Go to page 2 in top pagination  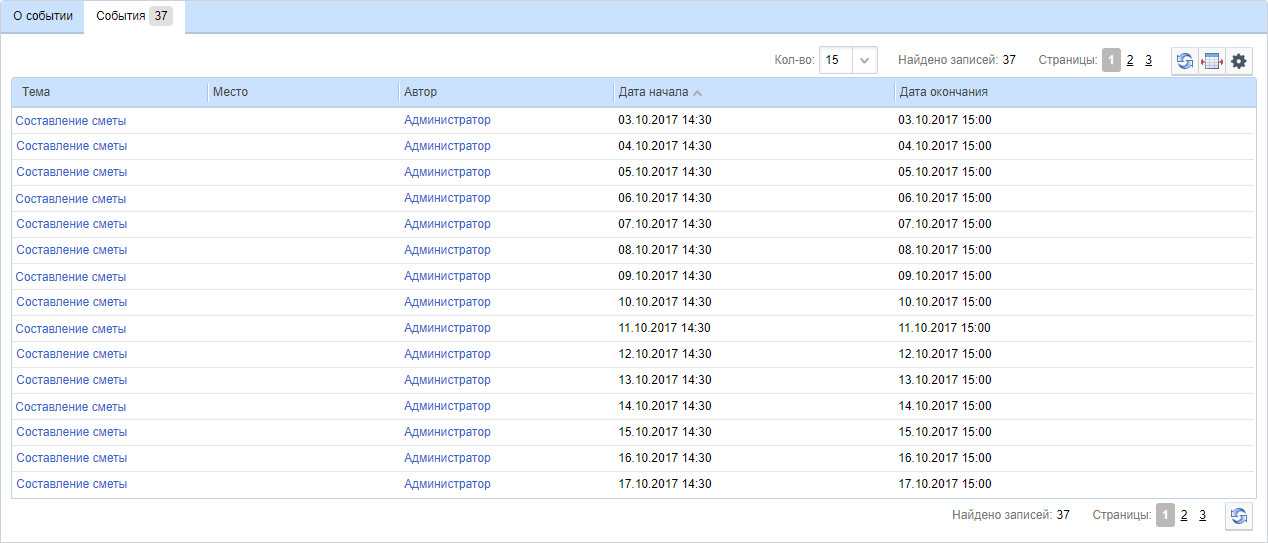click(1130, 60)
